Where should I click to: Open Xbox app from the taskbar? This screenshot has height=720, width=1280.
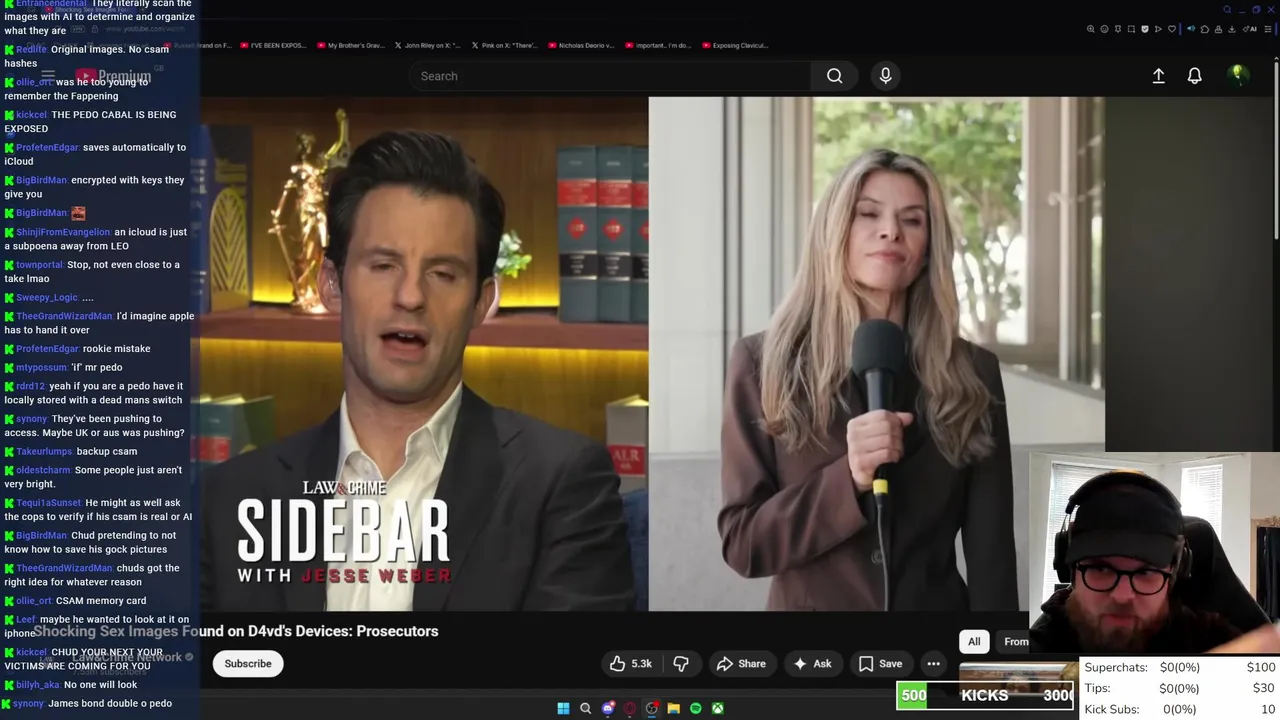(717, 709)
